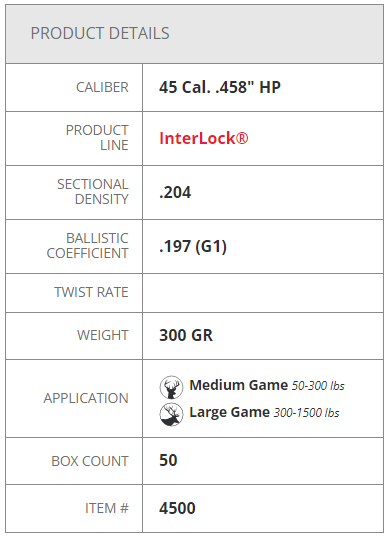Select the weight value 300 GR
The height and width of the screenshot is (539, 391).
tap(186, 336)
